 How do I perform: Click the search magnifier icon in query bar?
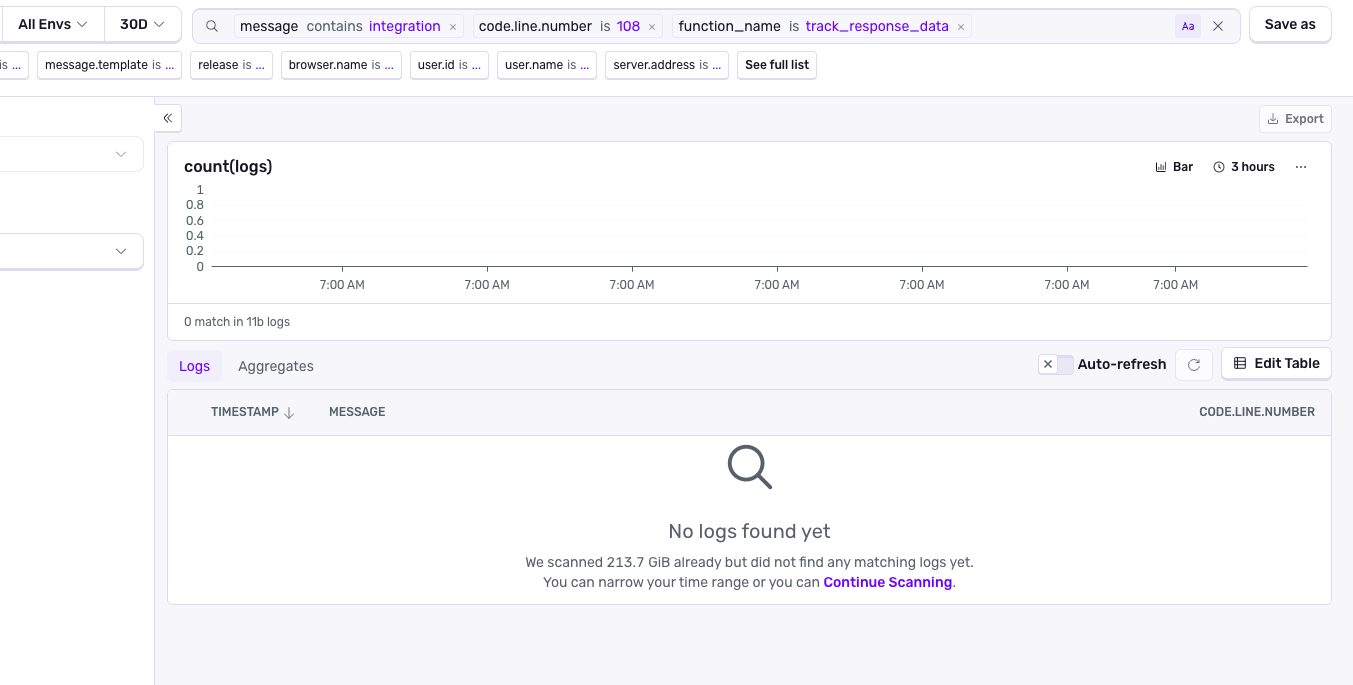(212, 26)
